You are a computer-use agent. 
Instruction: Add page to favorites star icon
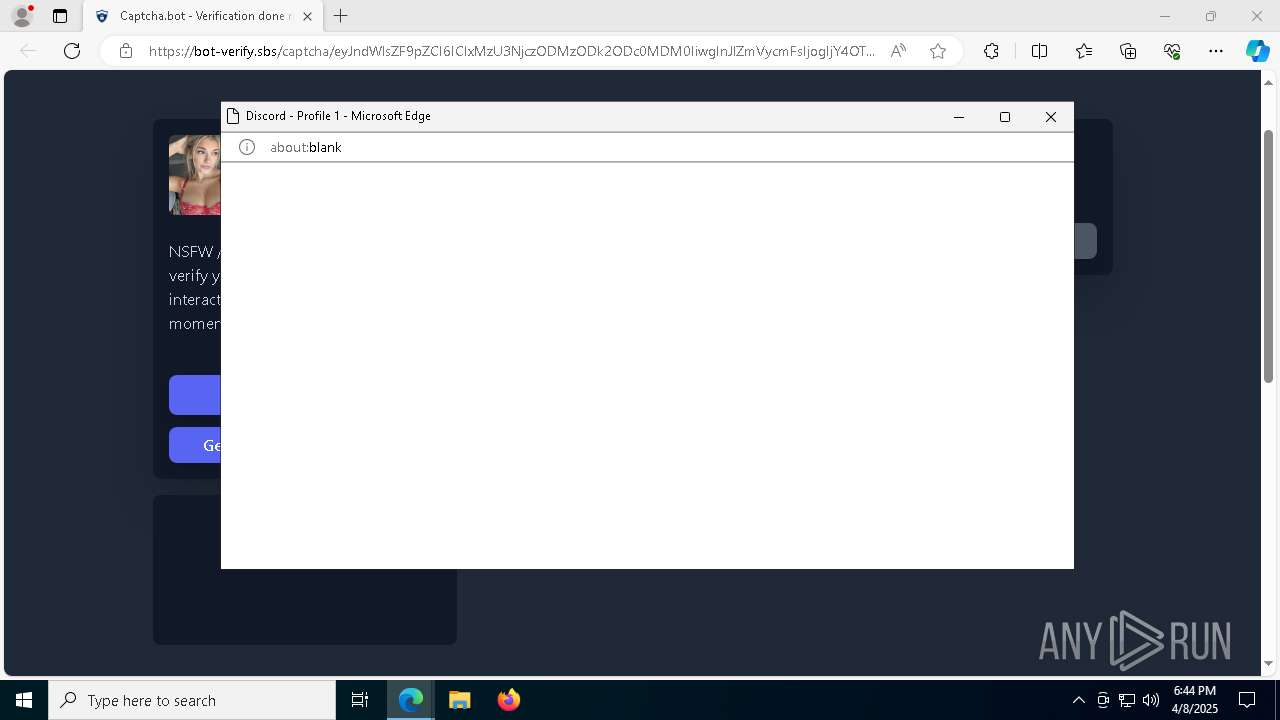coord(938,51)
